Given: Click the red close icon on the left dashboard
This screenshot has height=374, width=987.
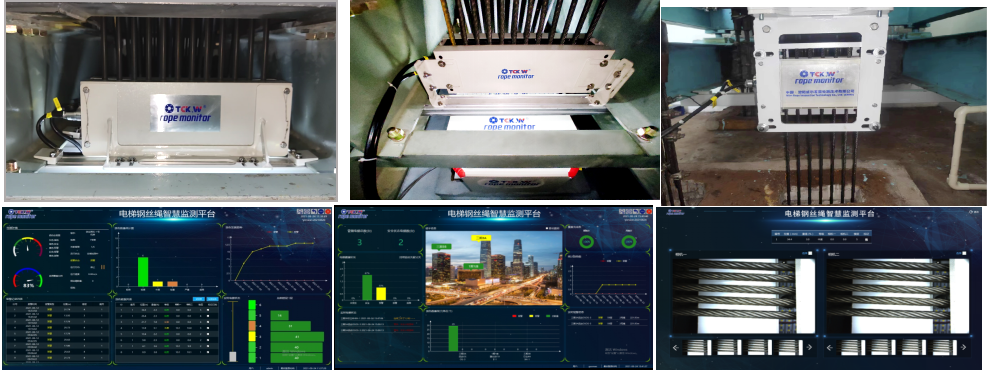Looking at the screenshot, I should point(328,212).
